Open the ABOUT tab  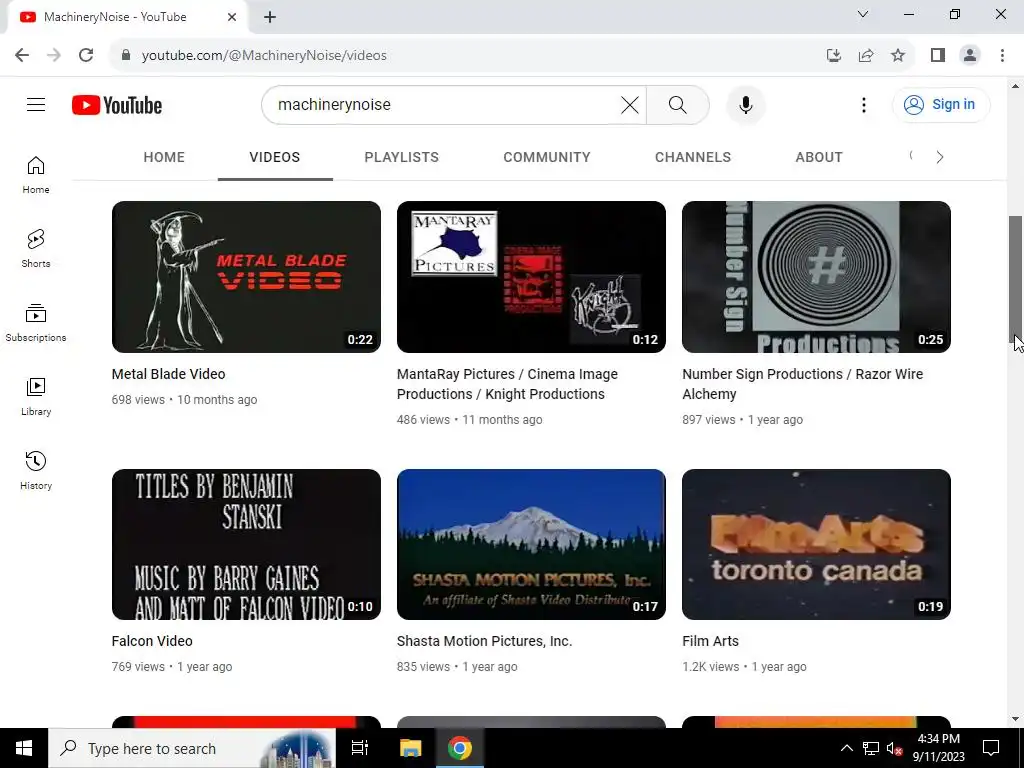coord(819,157)
